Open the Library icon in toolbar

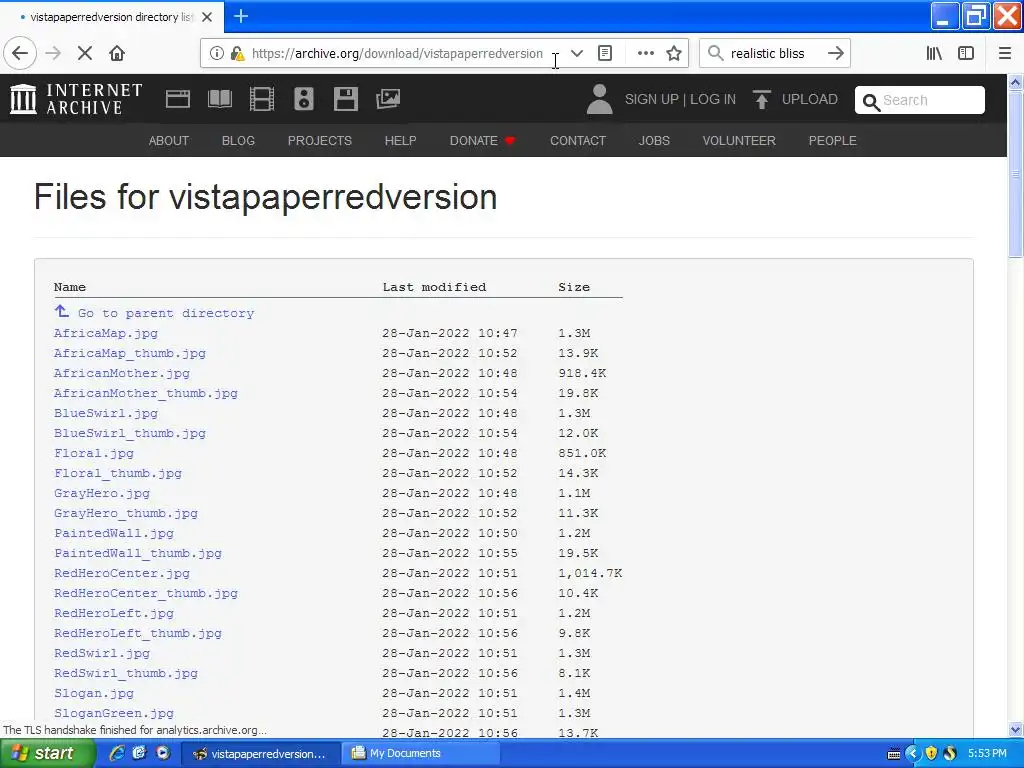[x=935, y=54]
